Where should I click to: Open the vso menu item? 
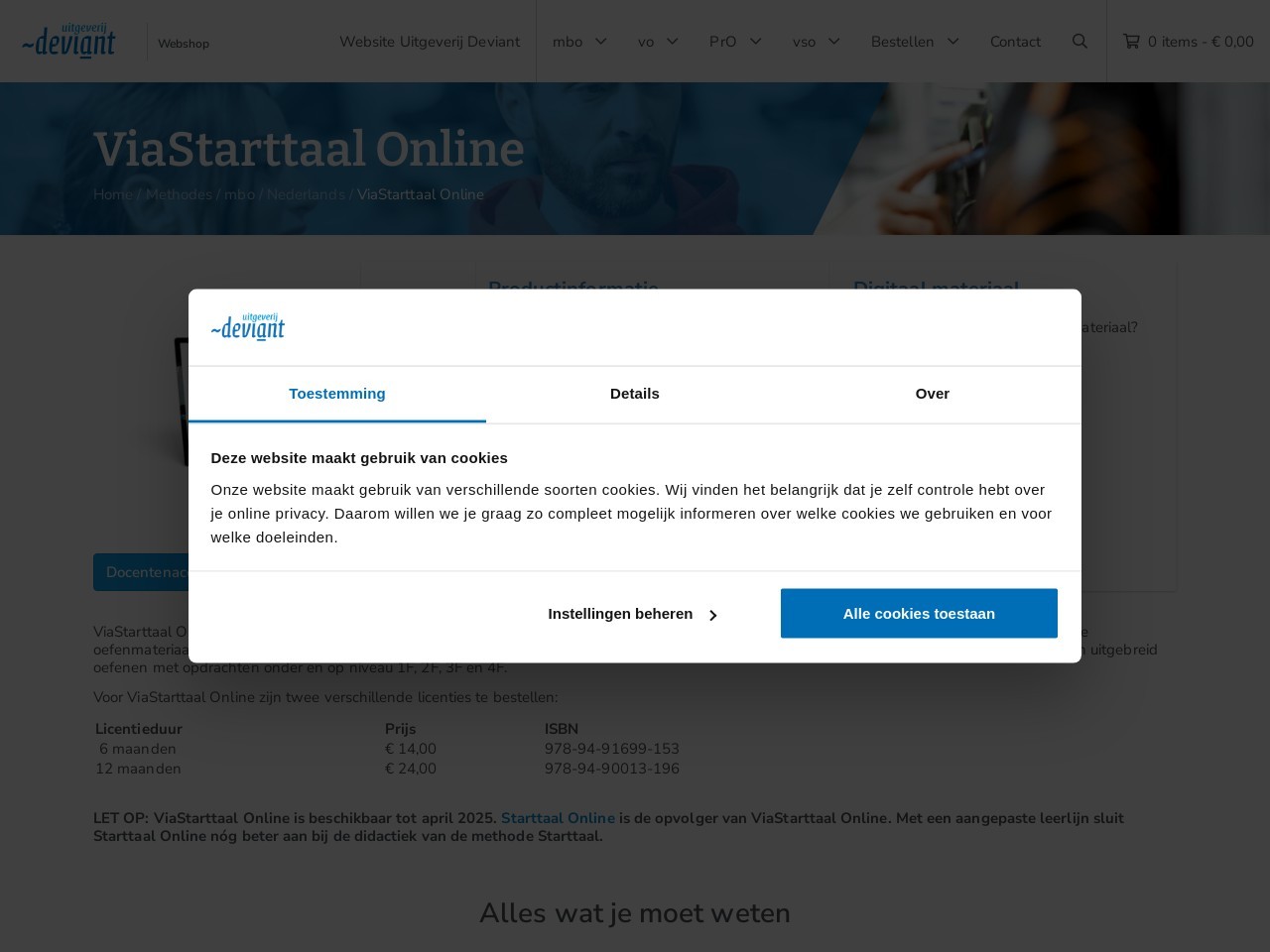(804, 42)
